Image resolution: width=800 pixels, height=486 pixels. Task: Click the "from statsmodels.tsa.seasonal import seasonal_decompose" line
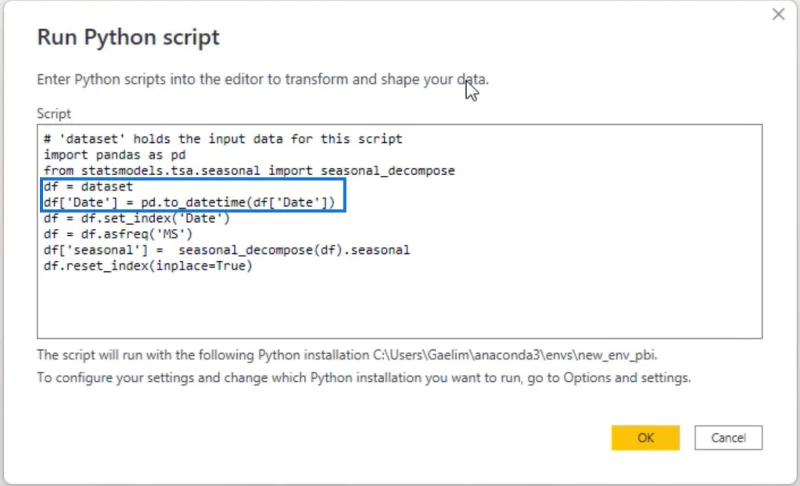coord(249,170)
